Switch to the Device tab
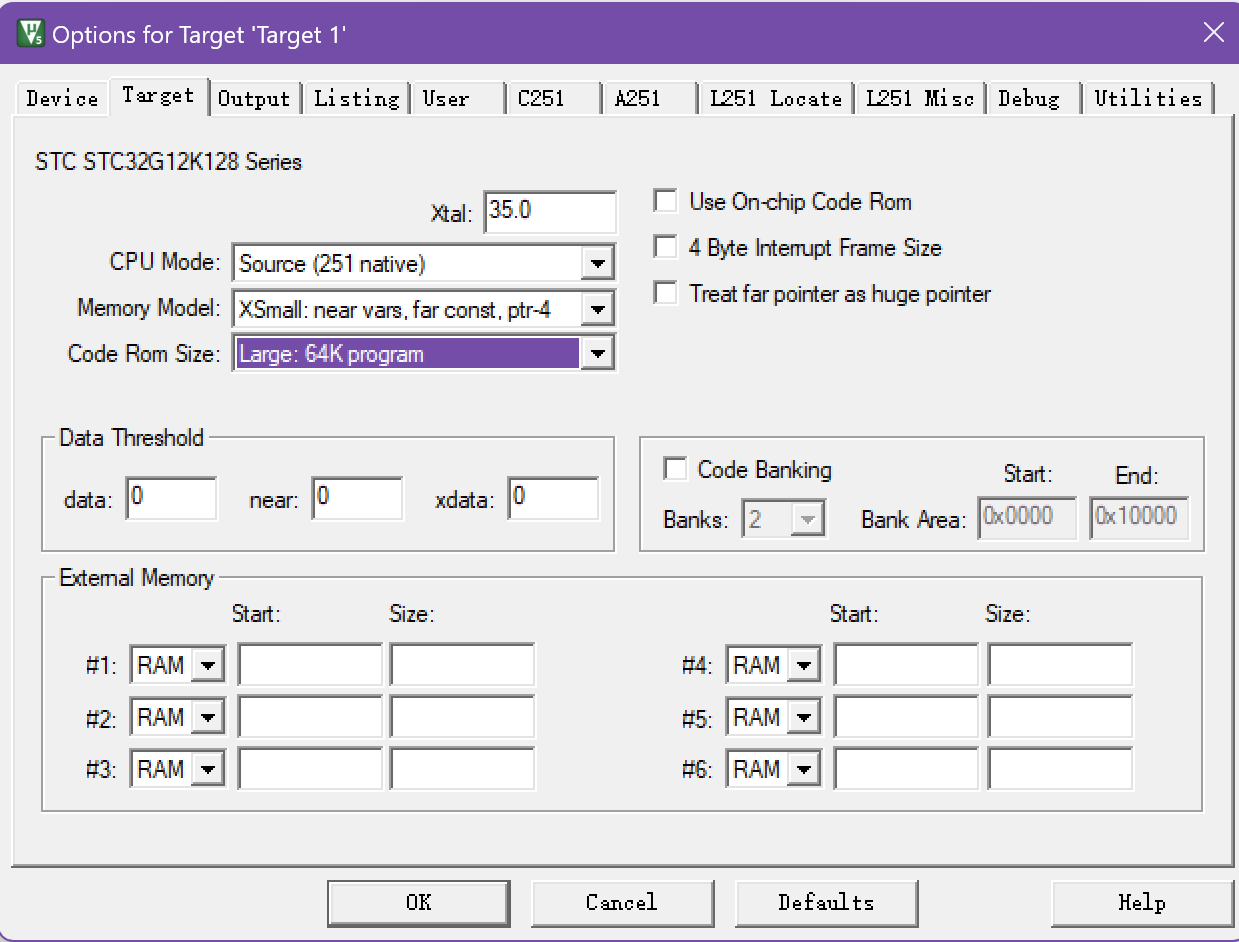This screenshot has height=942, width=1239. (x=62, y=98)
